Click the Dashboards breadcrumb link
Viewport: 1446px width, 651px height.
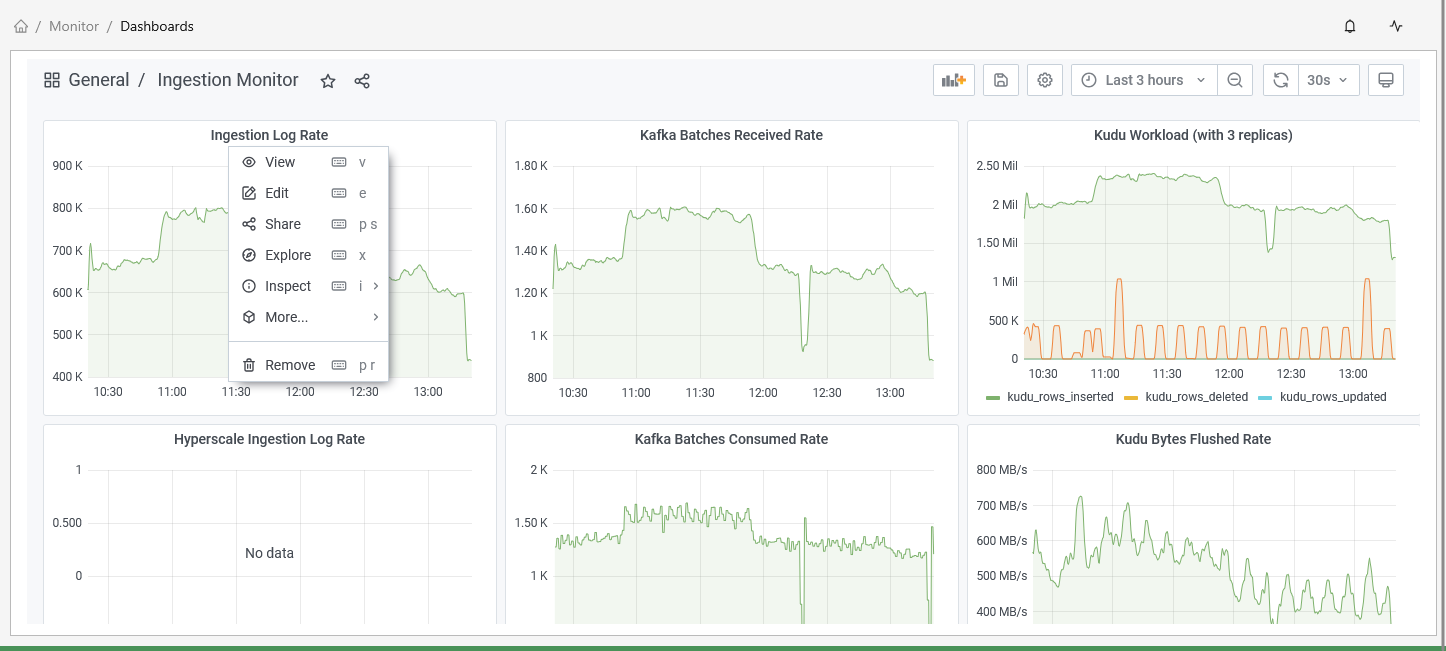(157, 26)
